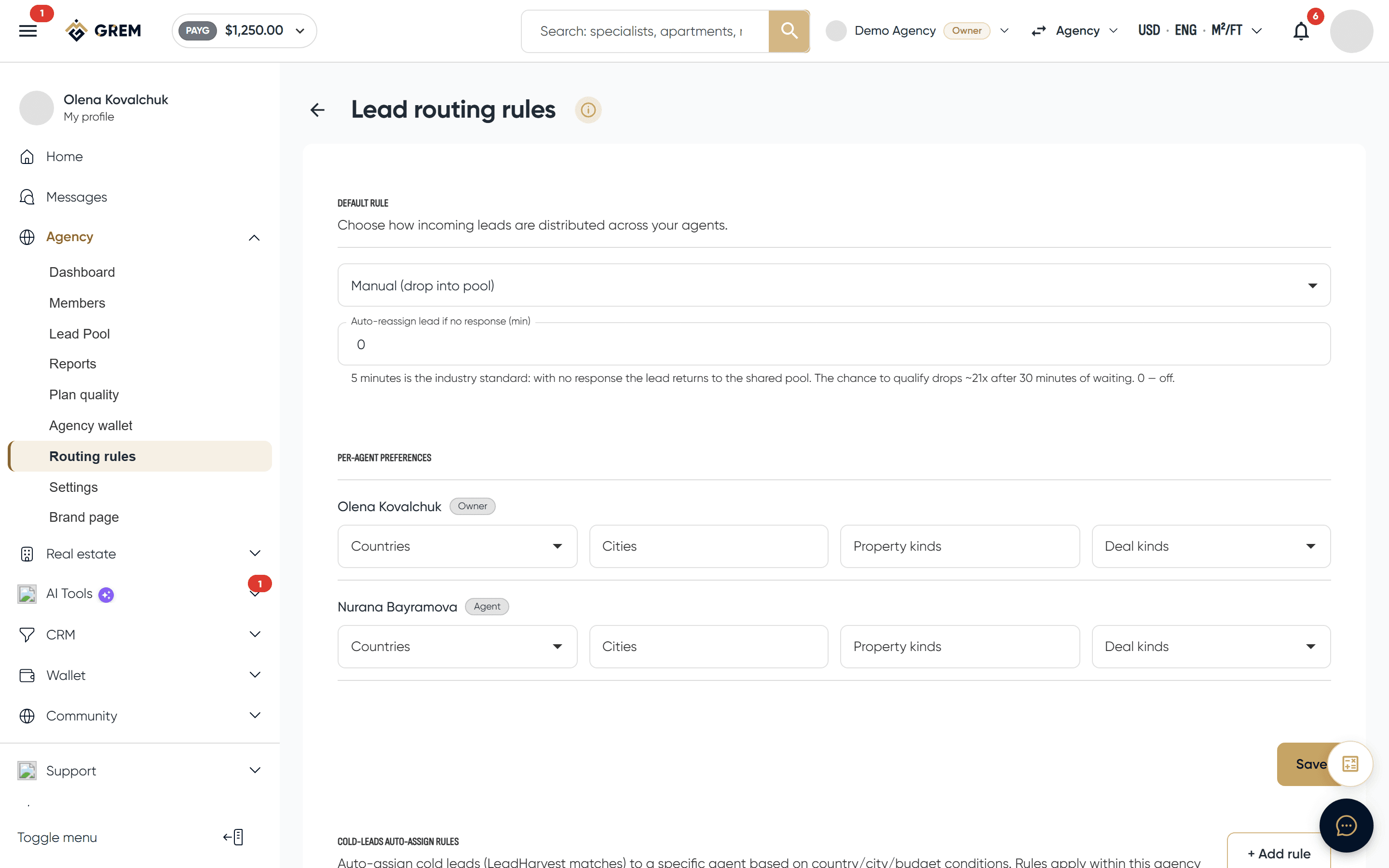Go to Agency wallet menu item

[91, 425]
